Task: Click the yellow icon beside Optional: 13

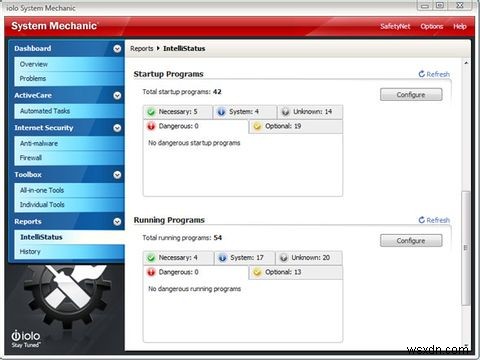Action: pos(257,272)
